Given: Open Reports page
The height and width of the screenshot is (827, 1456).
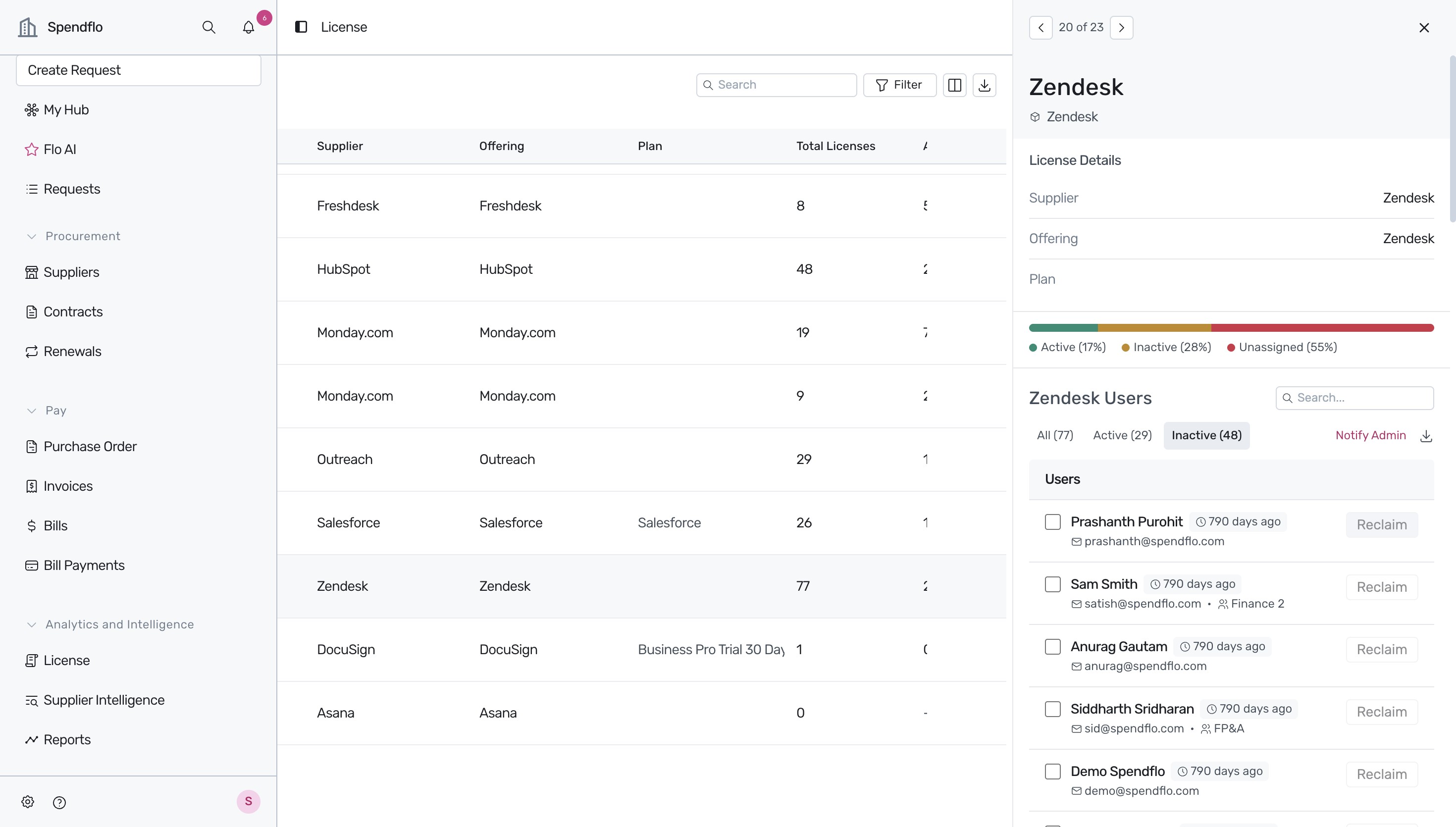Looking at the screenshot, I should click(57, 739).
